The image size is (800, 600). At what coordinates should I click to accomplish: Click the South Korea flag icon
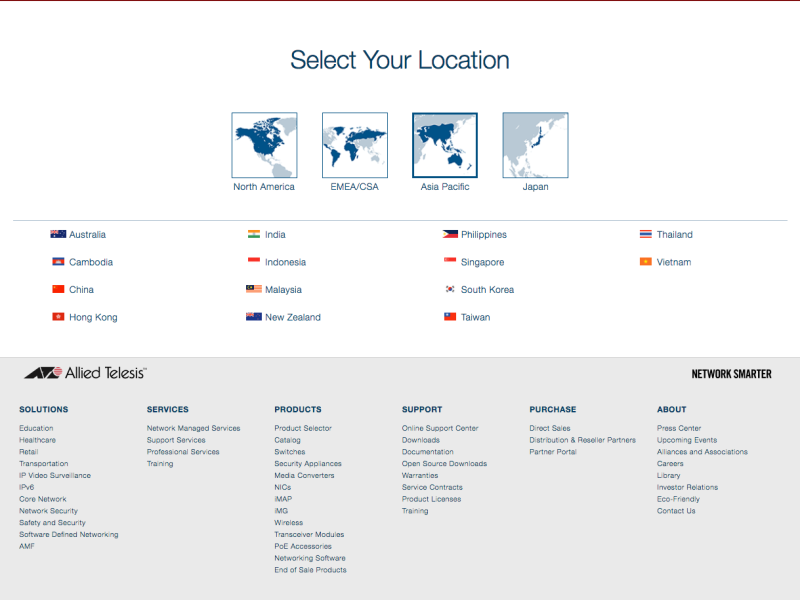pos(450,290)
